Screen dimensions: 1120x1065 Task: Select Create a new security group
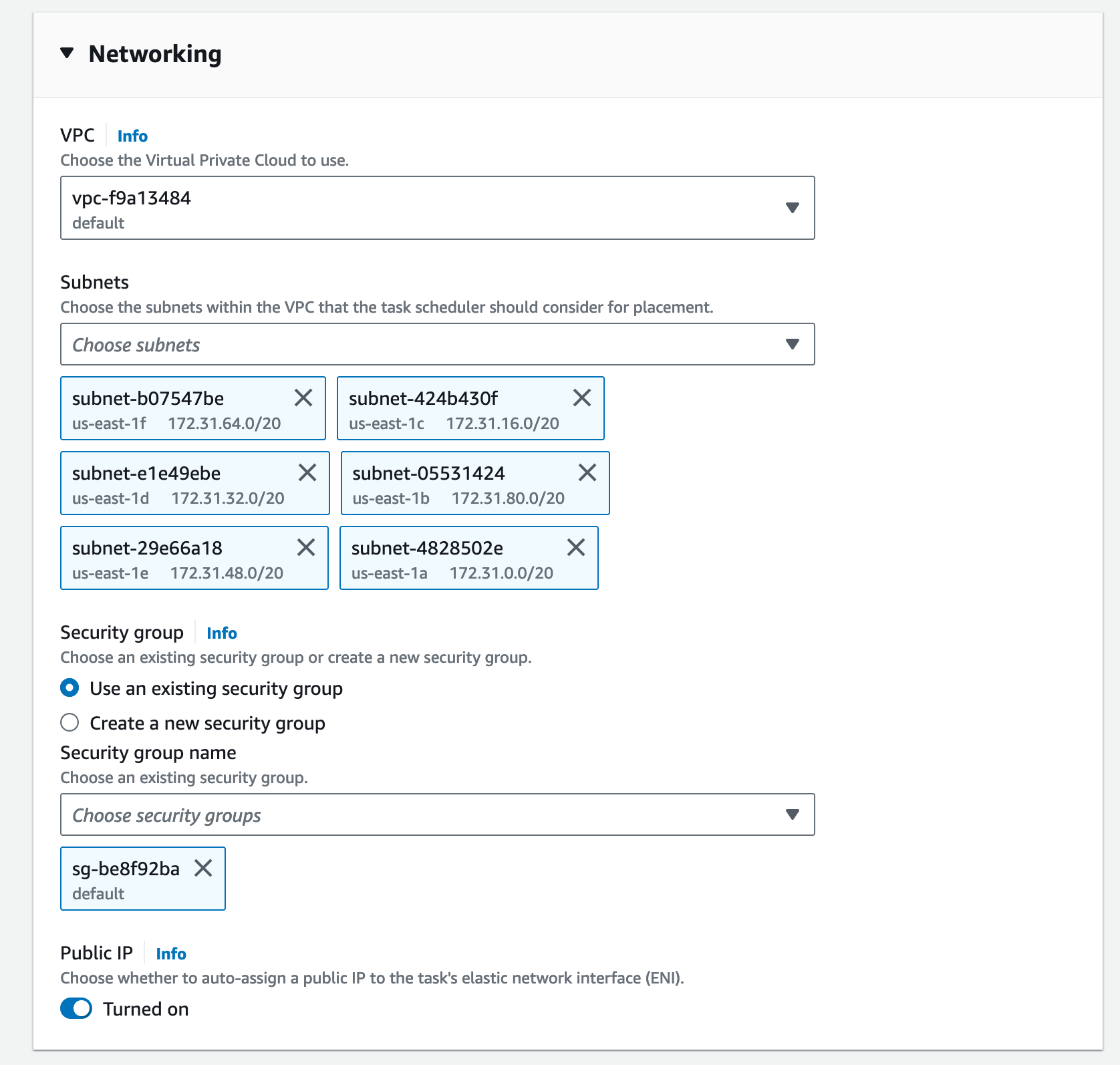69,723
